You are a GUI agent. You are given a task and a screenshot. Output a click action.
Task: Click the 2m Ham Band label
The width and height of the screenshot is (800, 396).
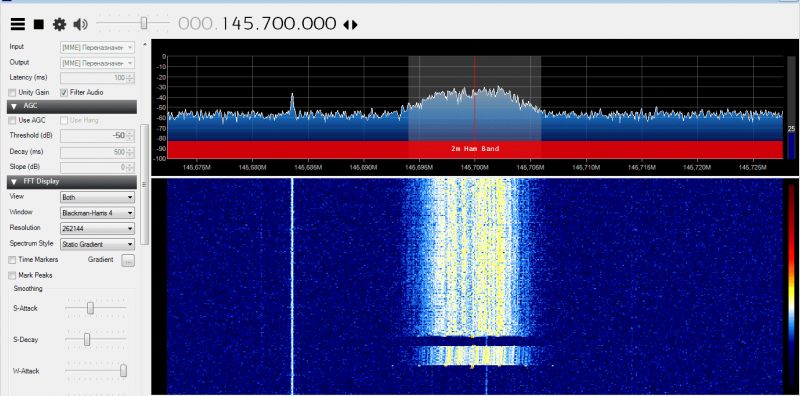(x=475, y=149)
